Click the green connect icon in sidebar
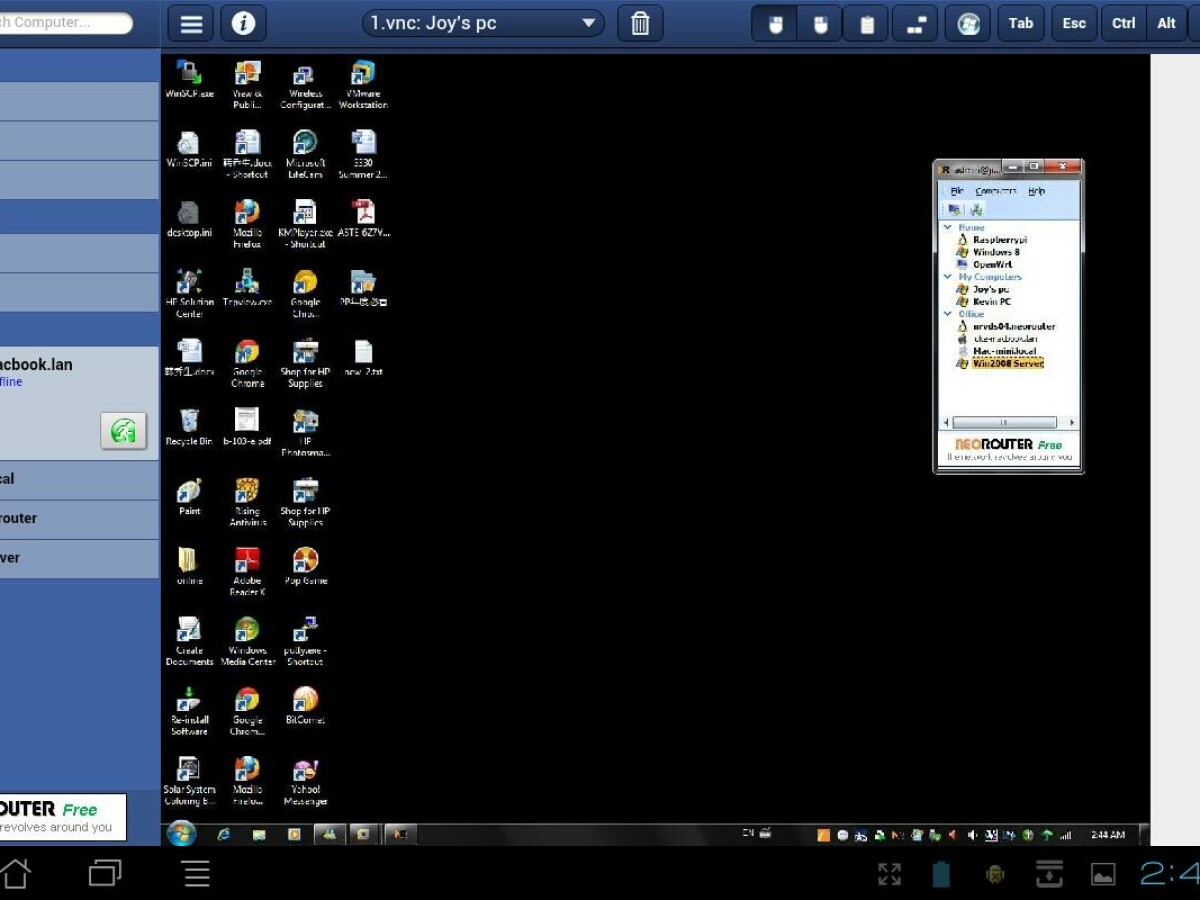Image resolution: width=1200 pixels, height=900 pixels. (123, 431)
